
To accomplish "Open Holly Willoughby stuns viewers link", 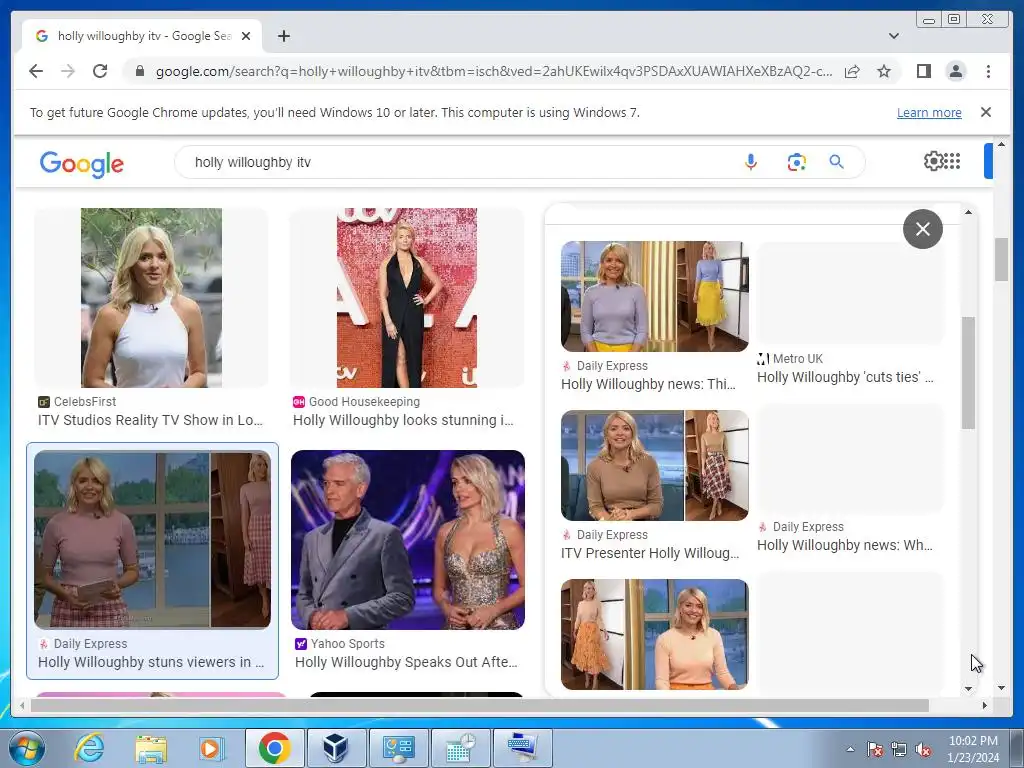I will coord(151,662).
